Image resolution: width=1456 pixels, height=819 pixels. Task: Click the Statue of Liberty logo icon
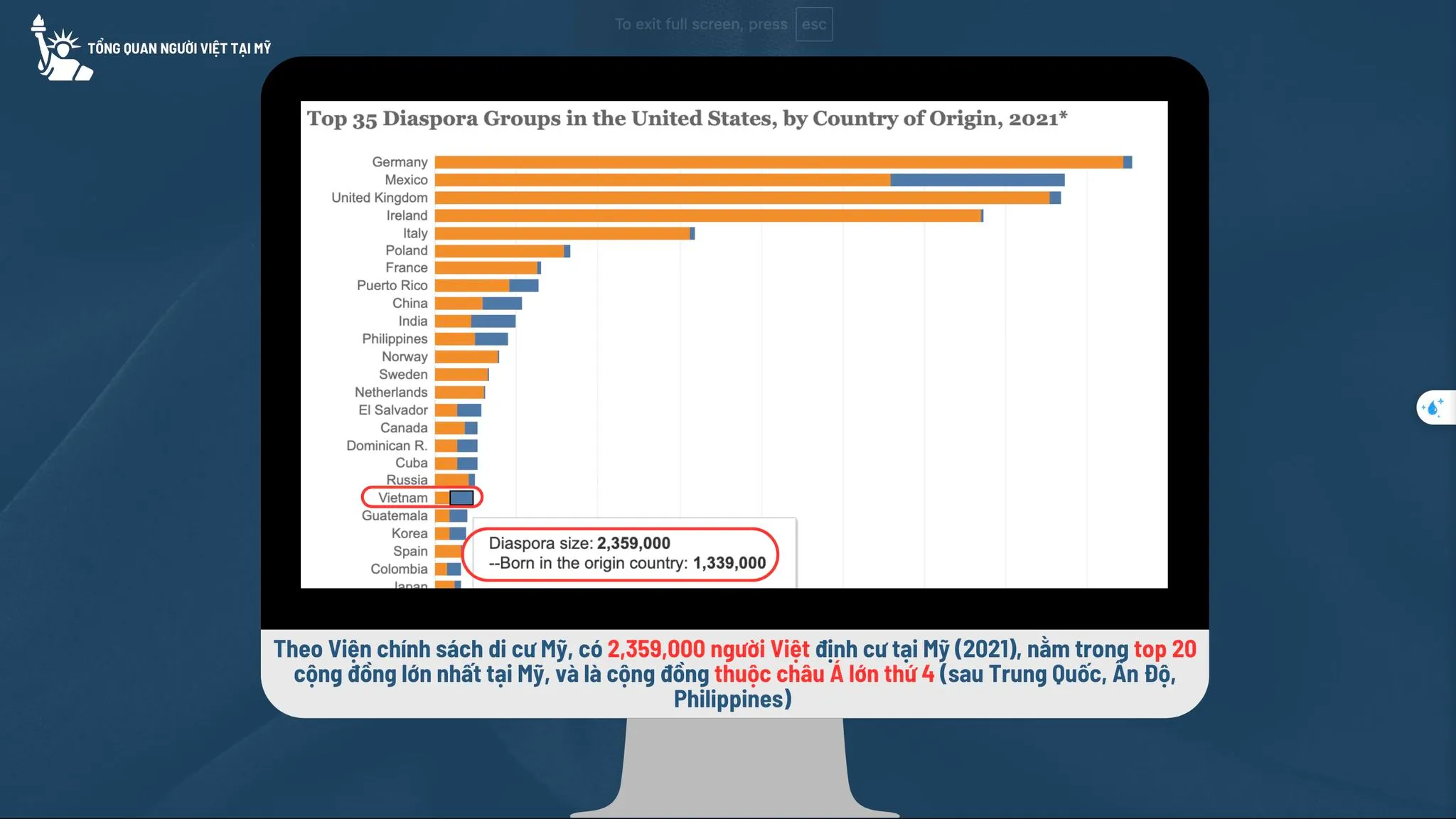tap(61, 48)
